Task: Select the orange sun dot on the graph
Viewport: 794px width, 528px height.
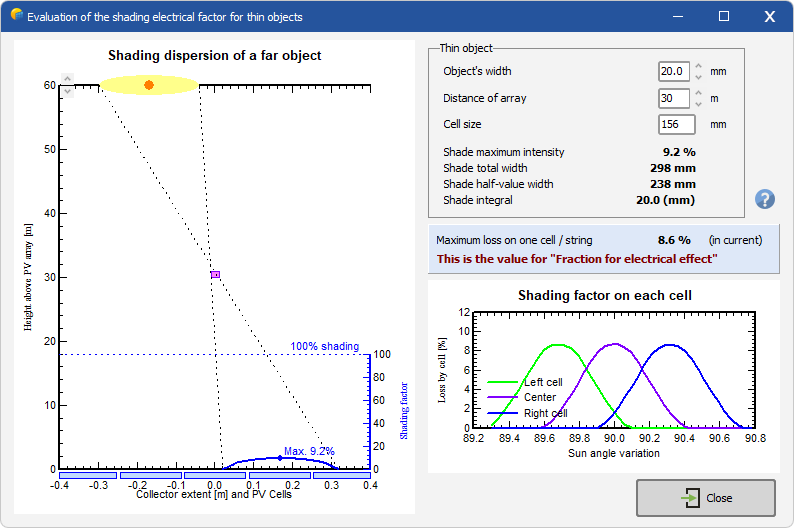Action: [149, 85]
